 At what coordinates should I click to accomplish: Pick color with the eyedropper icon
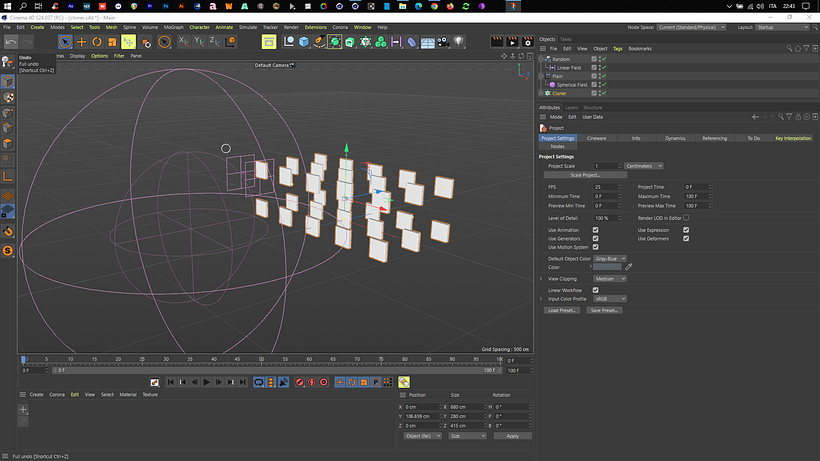point(629,267)
